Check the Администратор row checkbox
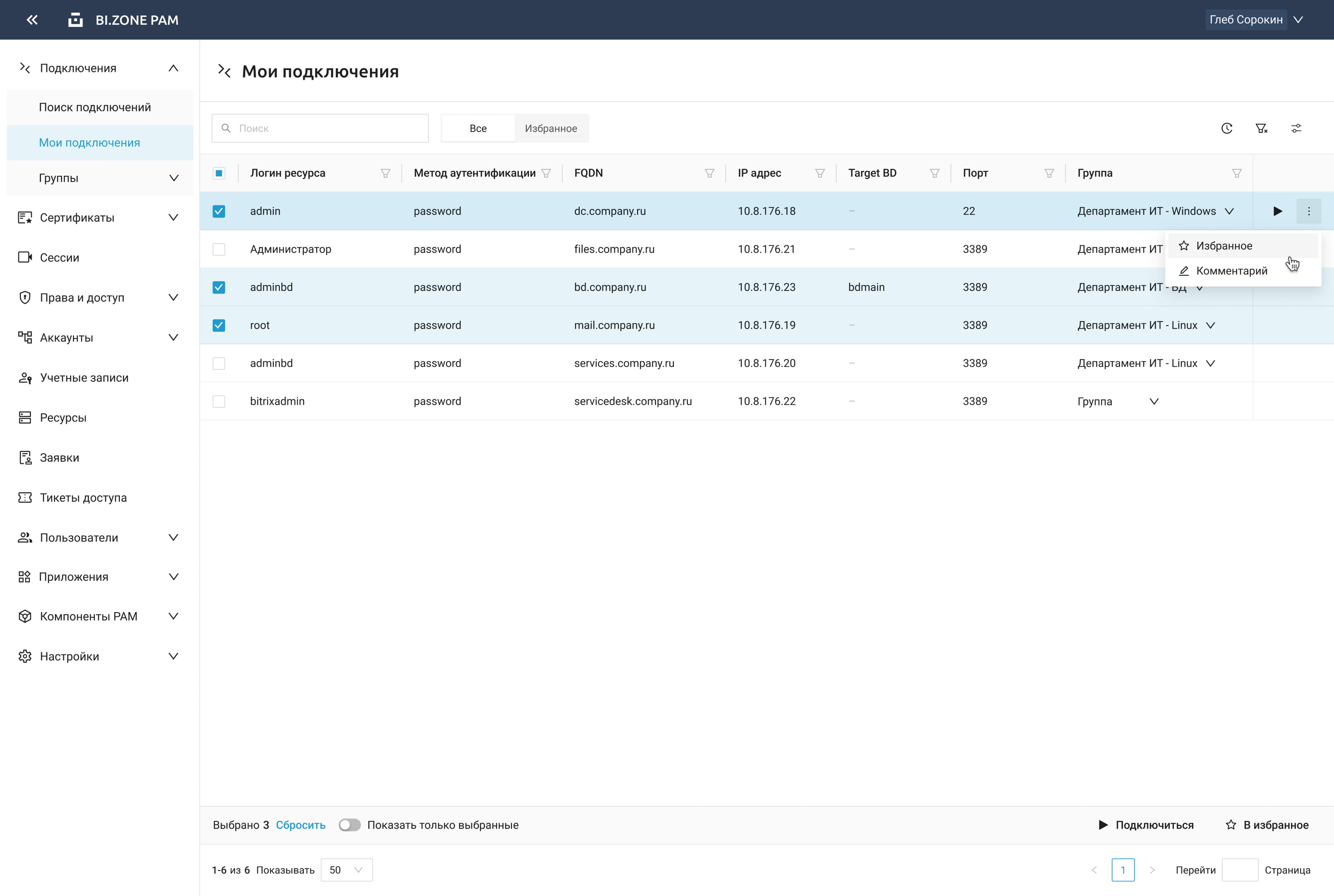Screen dimensions: 1334x896 click(219, 250)
